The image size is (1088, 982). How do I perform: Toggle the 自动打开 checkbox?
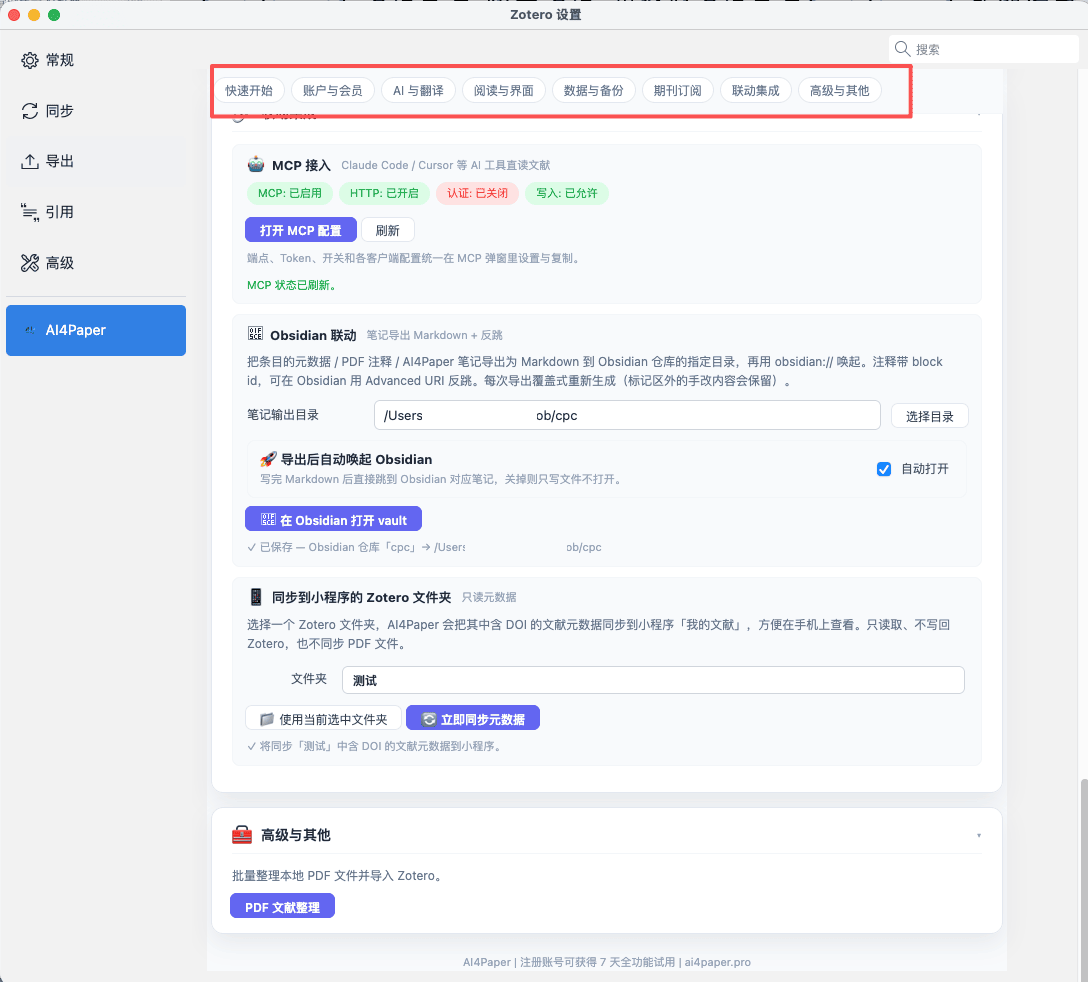[x=884, y=469]
